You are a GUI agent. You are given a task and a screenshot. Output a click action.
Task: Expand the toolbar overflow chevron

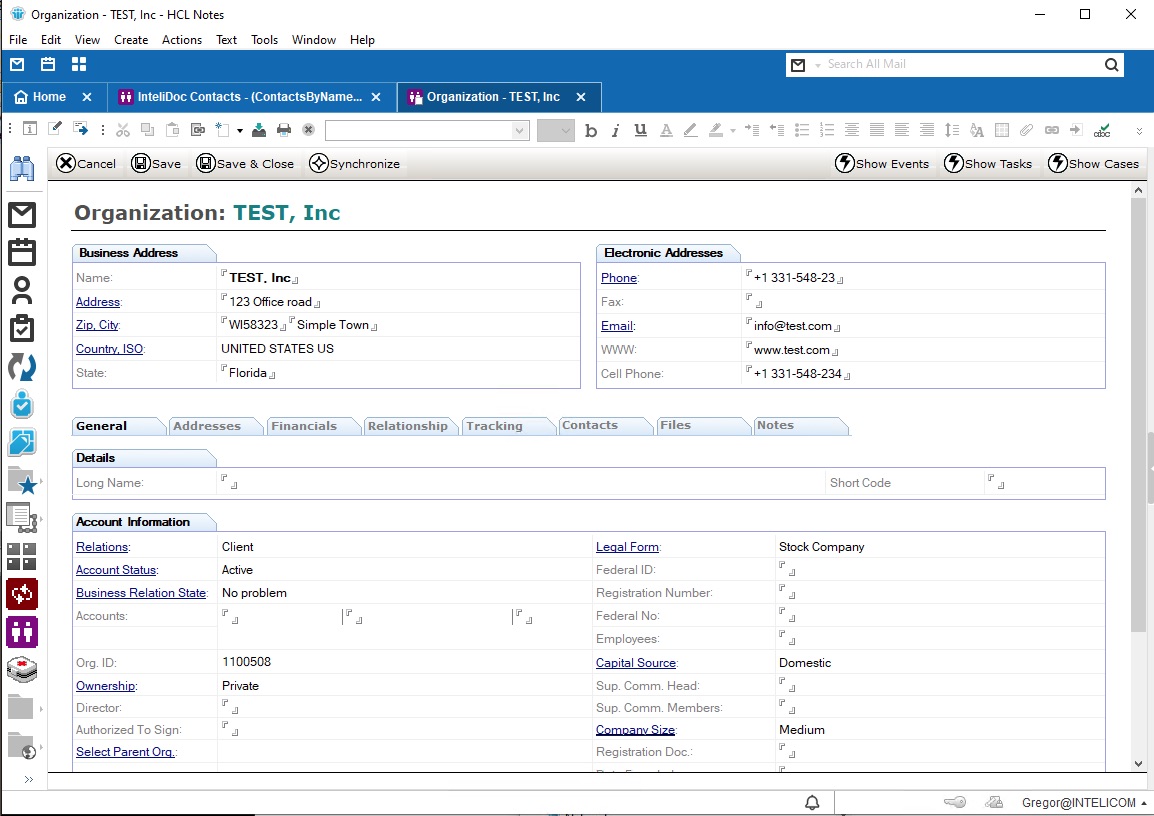click(x=1139, y=131)
